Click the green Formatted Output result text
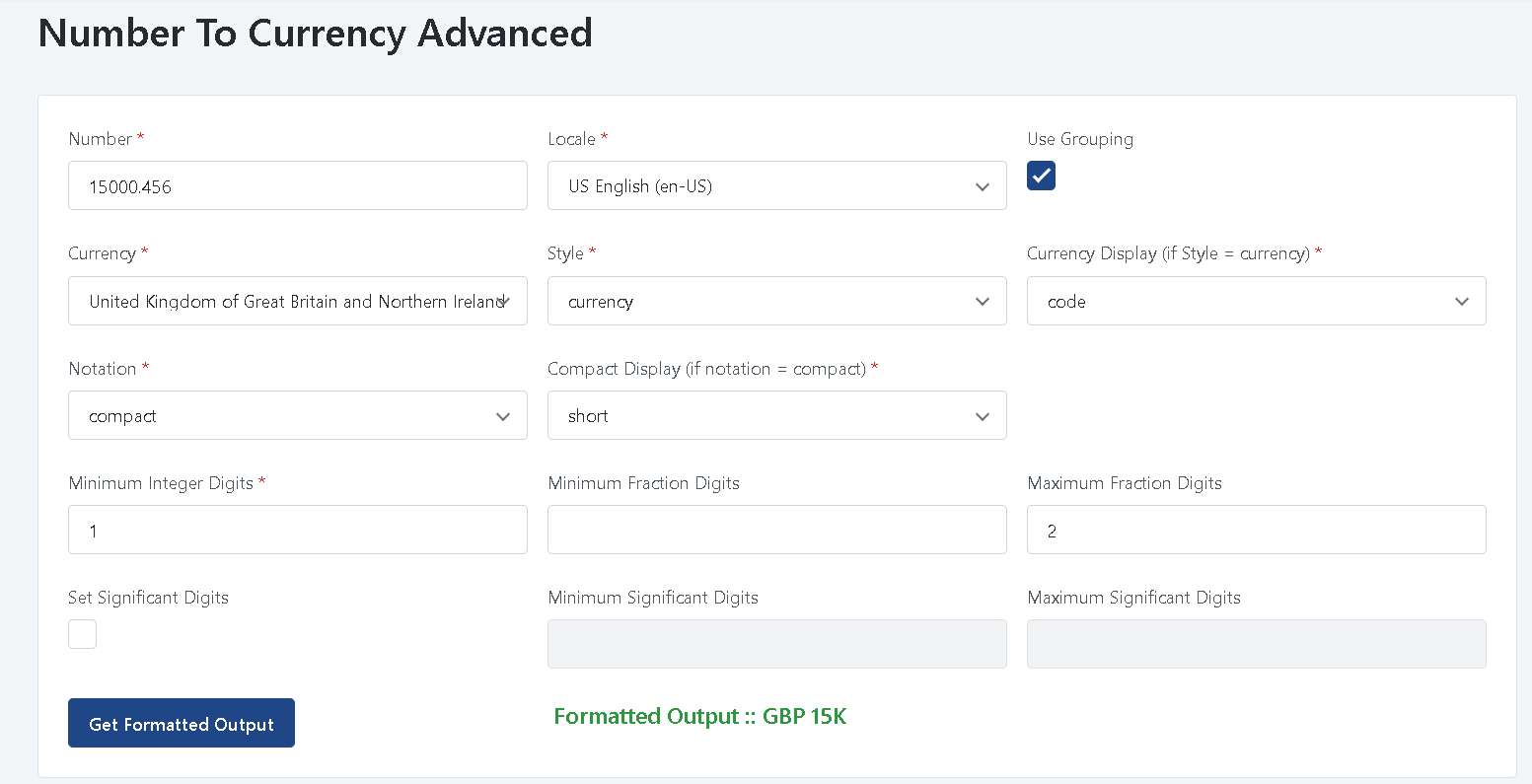Image resolution: width=1532 pixels, height=784 pixels. 699,716
